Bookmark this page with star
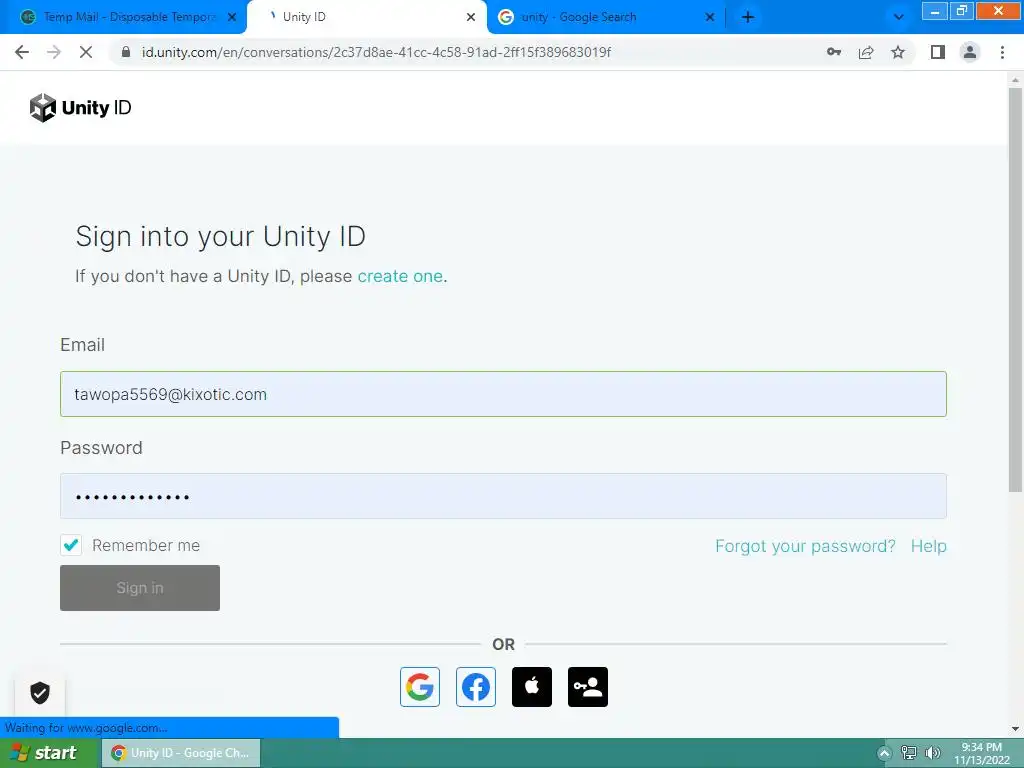This screenshot has width=1024, height=768. point(898,52)
